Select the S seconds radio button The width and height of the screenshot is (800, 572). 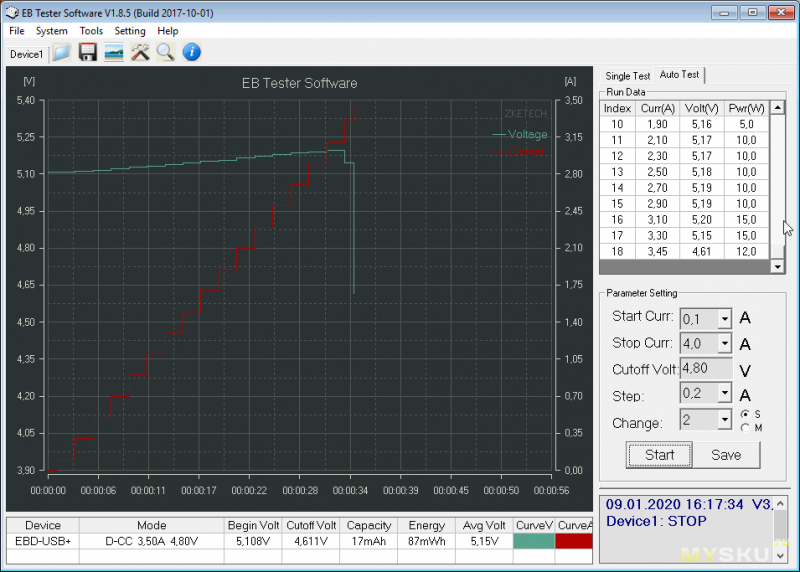pyautogui.click(x=745, y=414)
